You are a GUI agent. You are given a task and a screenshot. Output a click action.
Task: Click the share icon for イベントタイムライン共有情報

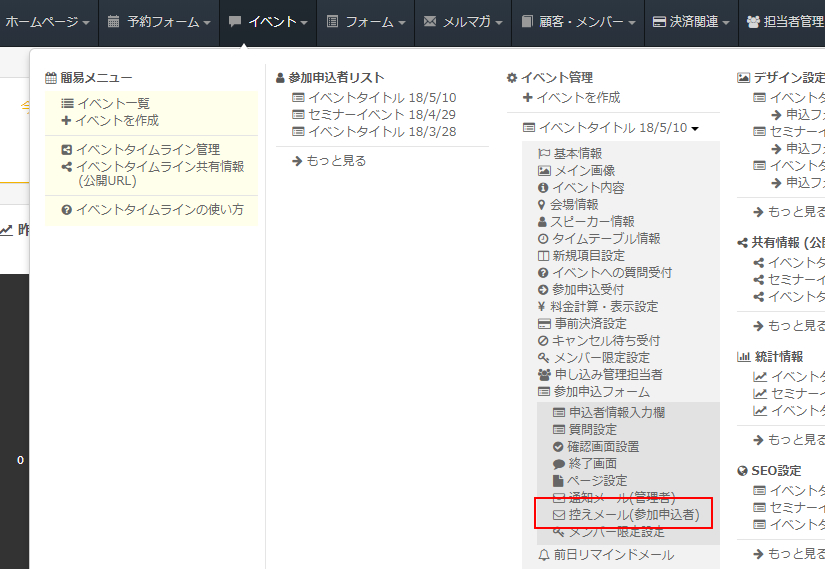[67, 167]
